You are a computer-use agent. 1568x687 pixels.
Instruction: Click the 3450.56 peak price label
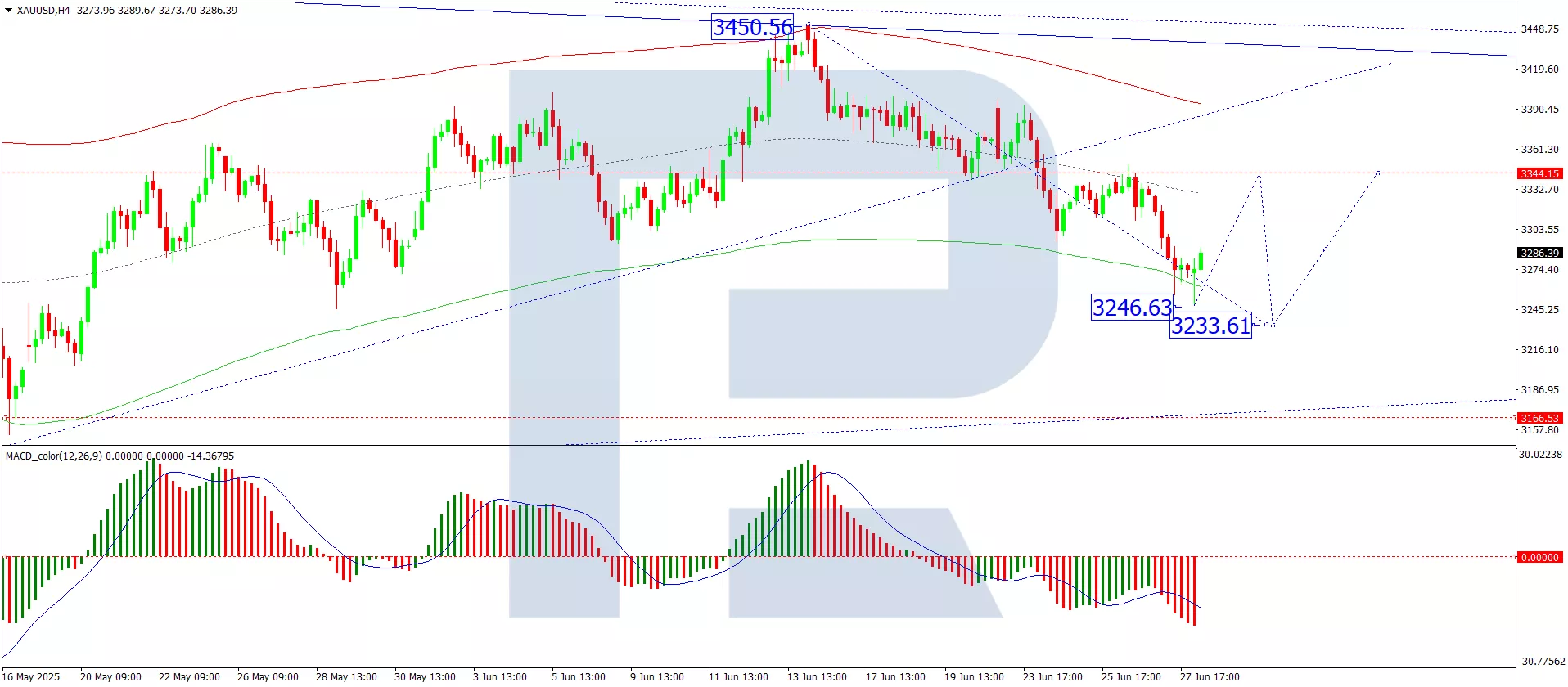tap(752, 28)
